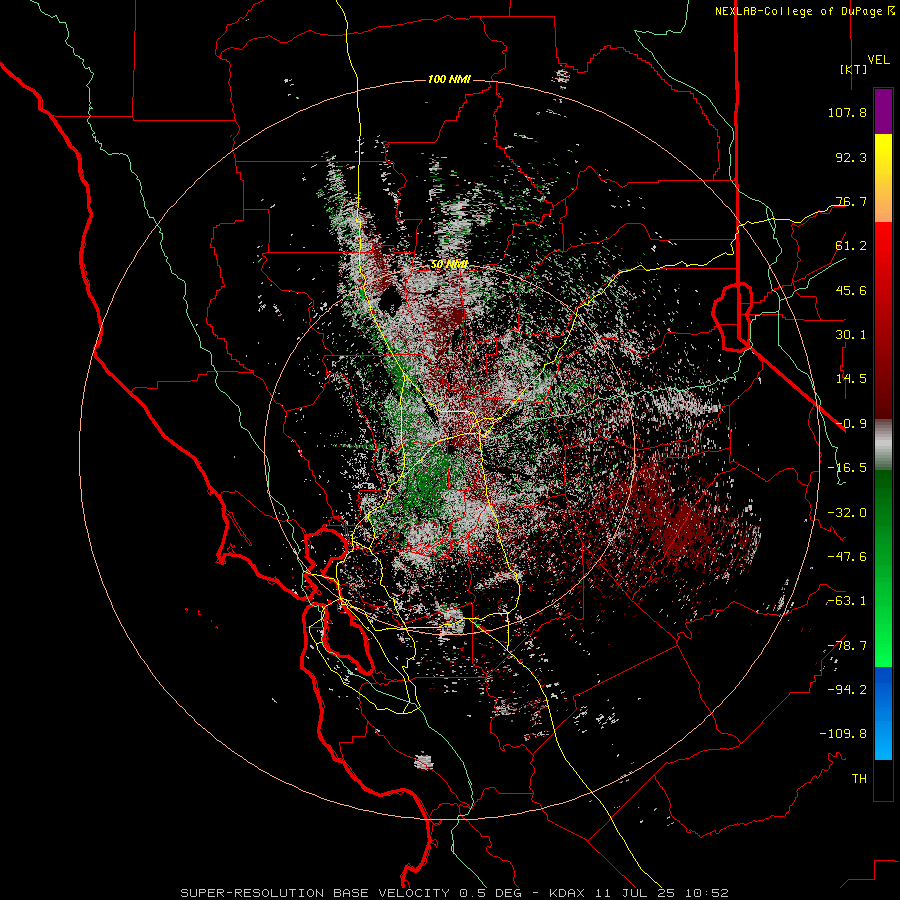Screen dimensions: 900x900
Task: Click the TH legend label
Action: point(859,778)
